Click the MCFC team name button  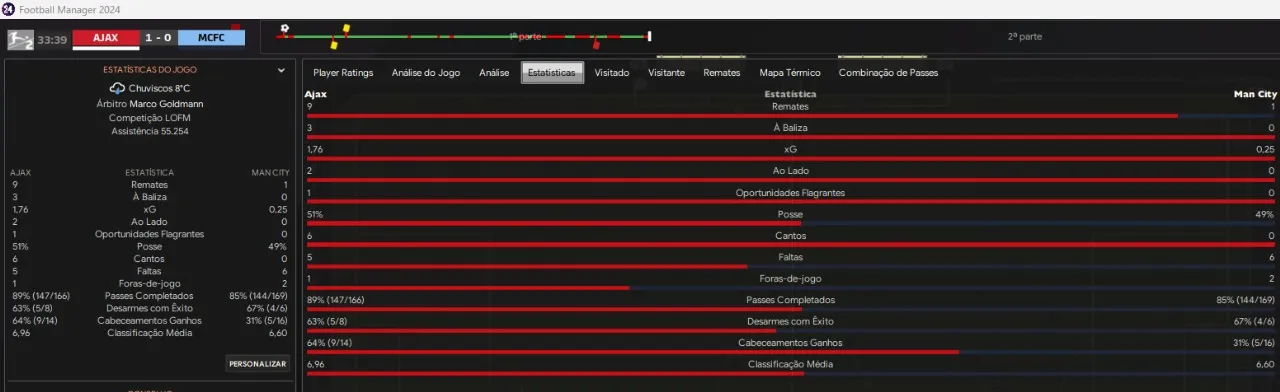[210, 38]
